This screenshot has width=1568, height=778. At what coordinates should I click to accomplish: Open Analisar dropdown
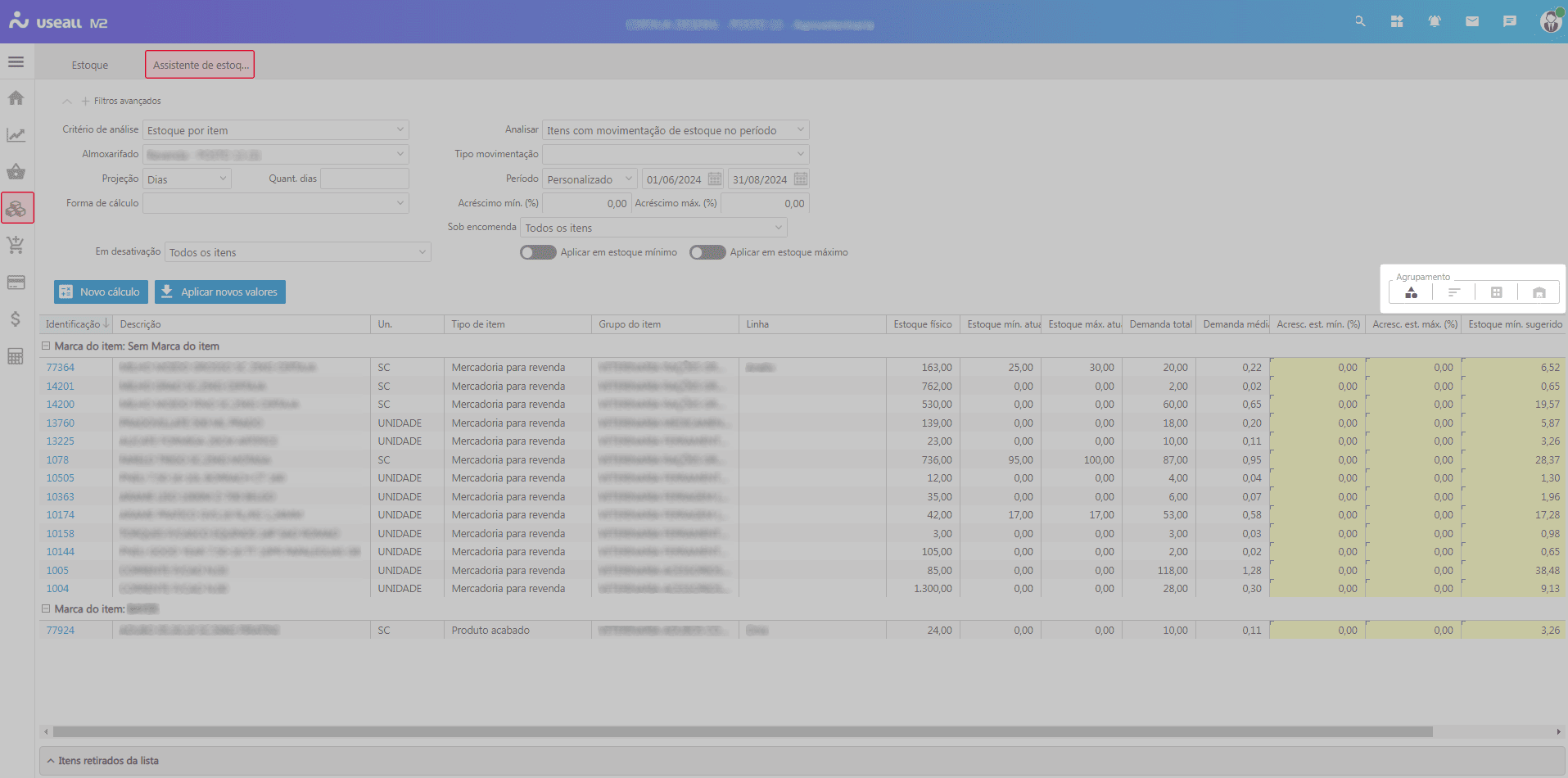676,130
